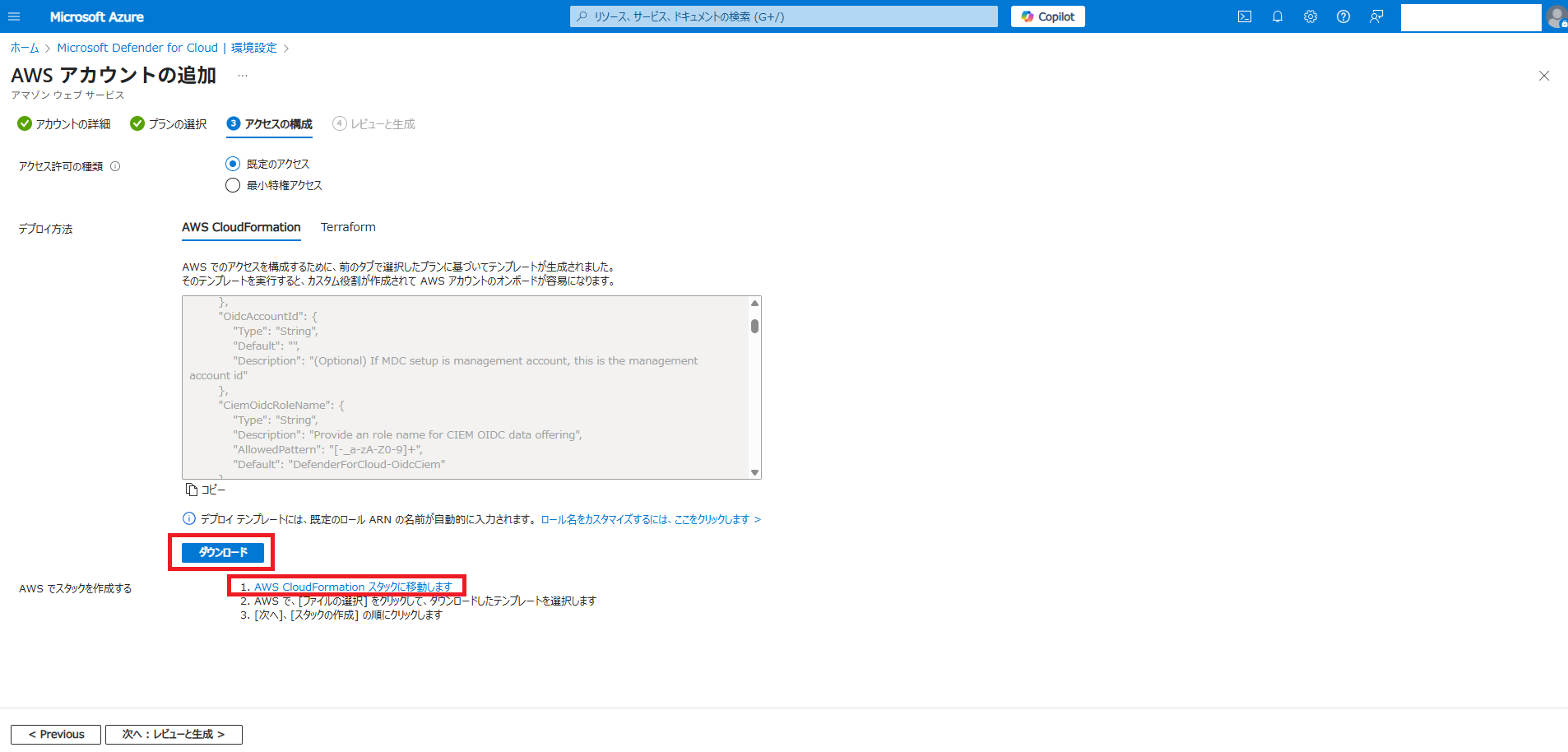Open the feedback icon in the top bar
The height and width of the screenshot is (752, 1568).
tap(1376, 16)
